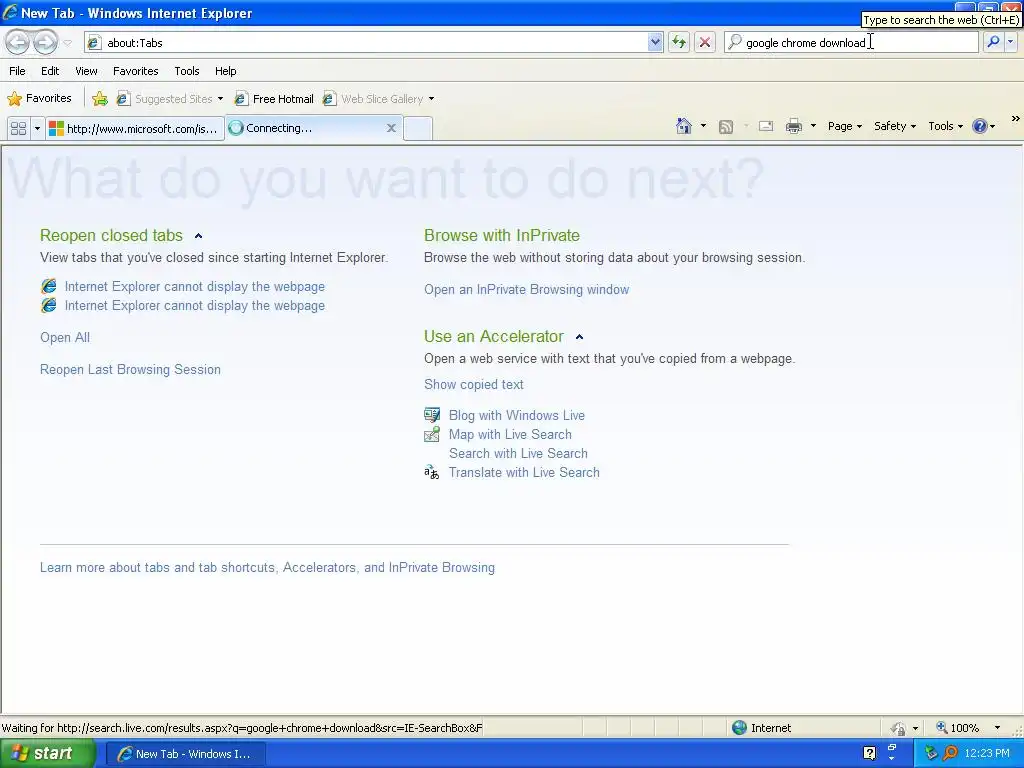Click the Back navigation arrow

18,42
